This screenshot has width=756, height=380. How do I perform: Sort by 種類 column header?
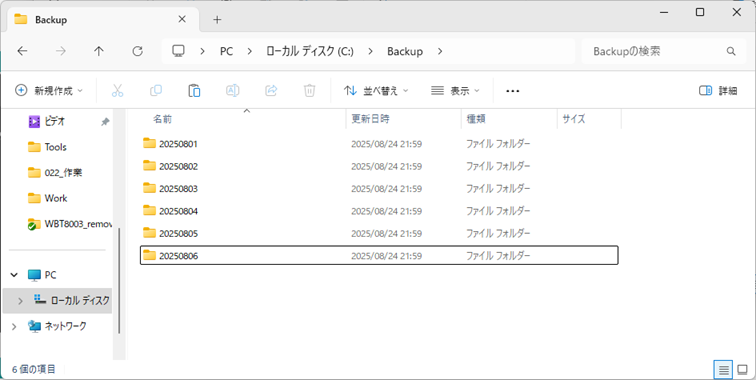pos(476,119)
